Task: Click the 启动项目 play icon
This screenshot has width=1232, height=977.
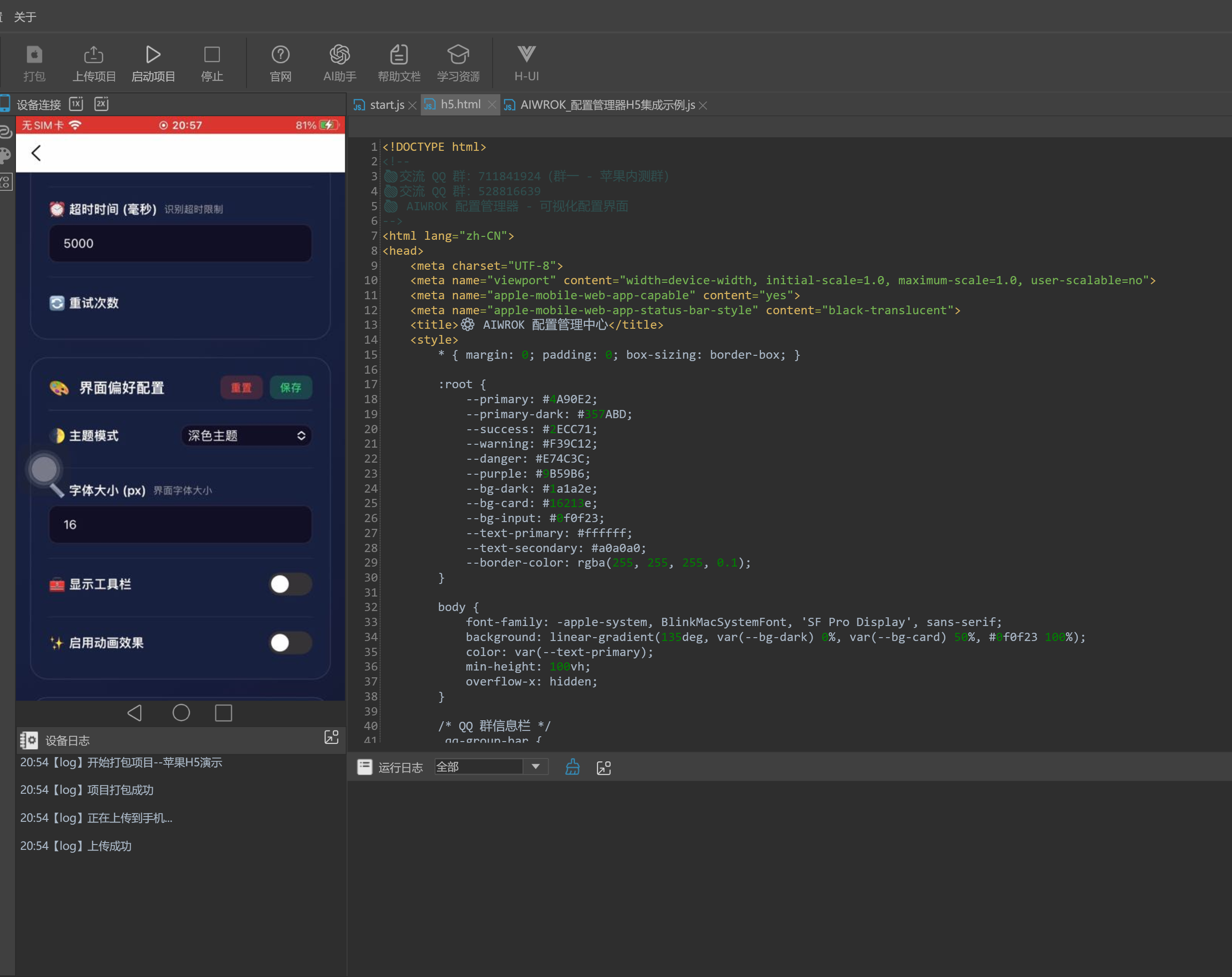Action: click(153, 55)
